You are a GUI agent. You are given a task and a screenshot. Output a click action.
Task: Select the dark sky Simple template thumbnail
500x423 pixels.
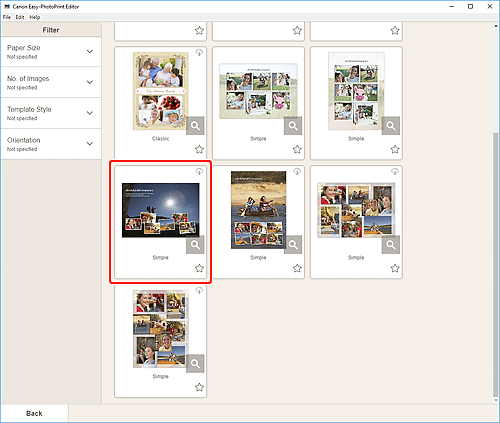point(161,210)
